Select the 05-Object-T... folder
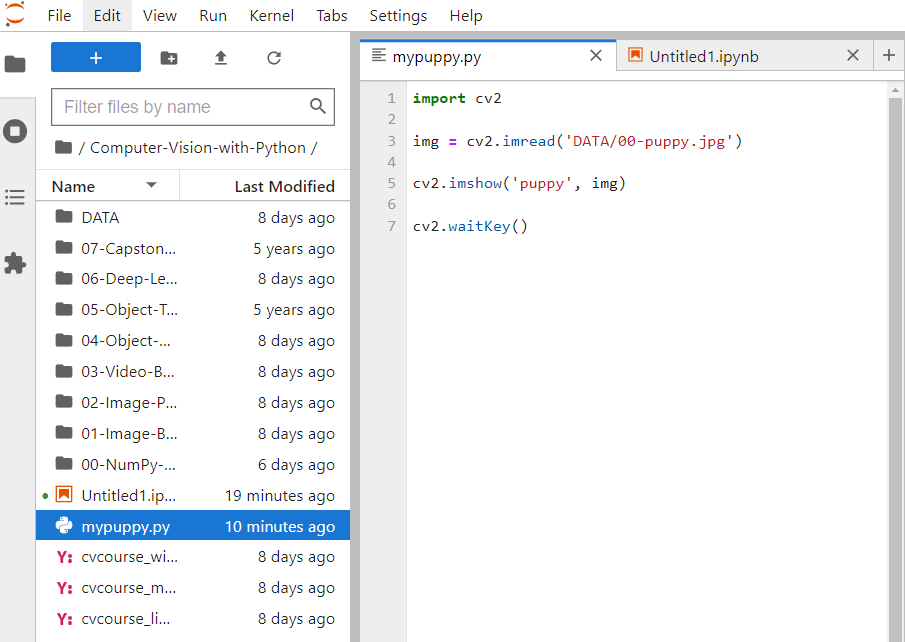Viewport: 905px width, 642px height. [193, 310]
